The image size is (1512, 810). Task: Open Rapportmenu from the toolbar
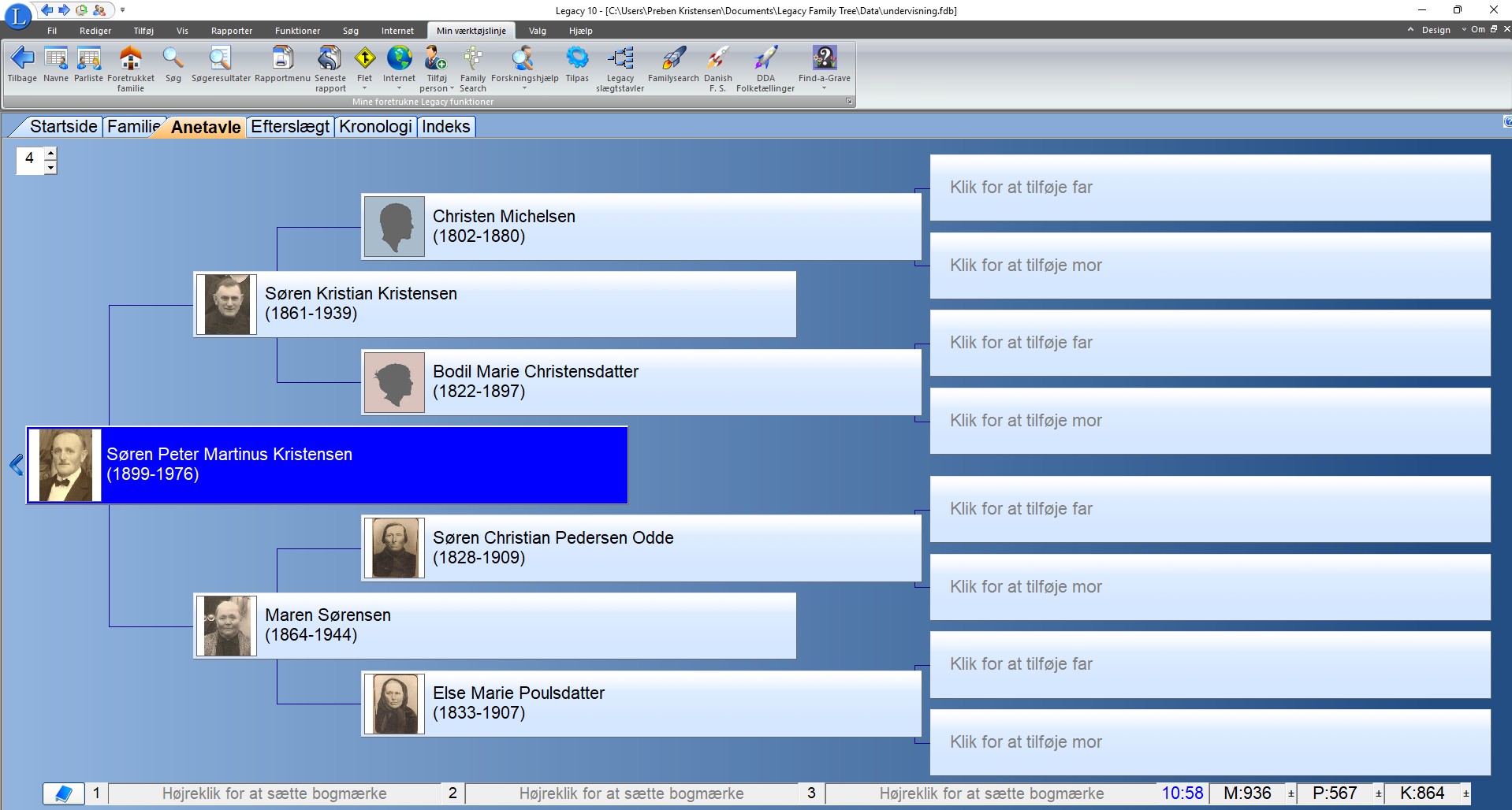pyautogui.click(x=282, y=59)
